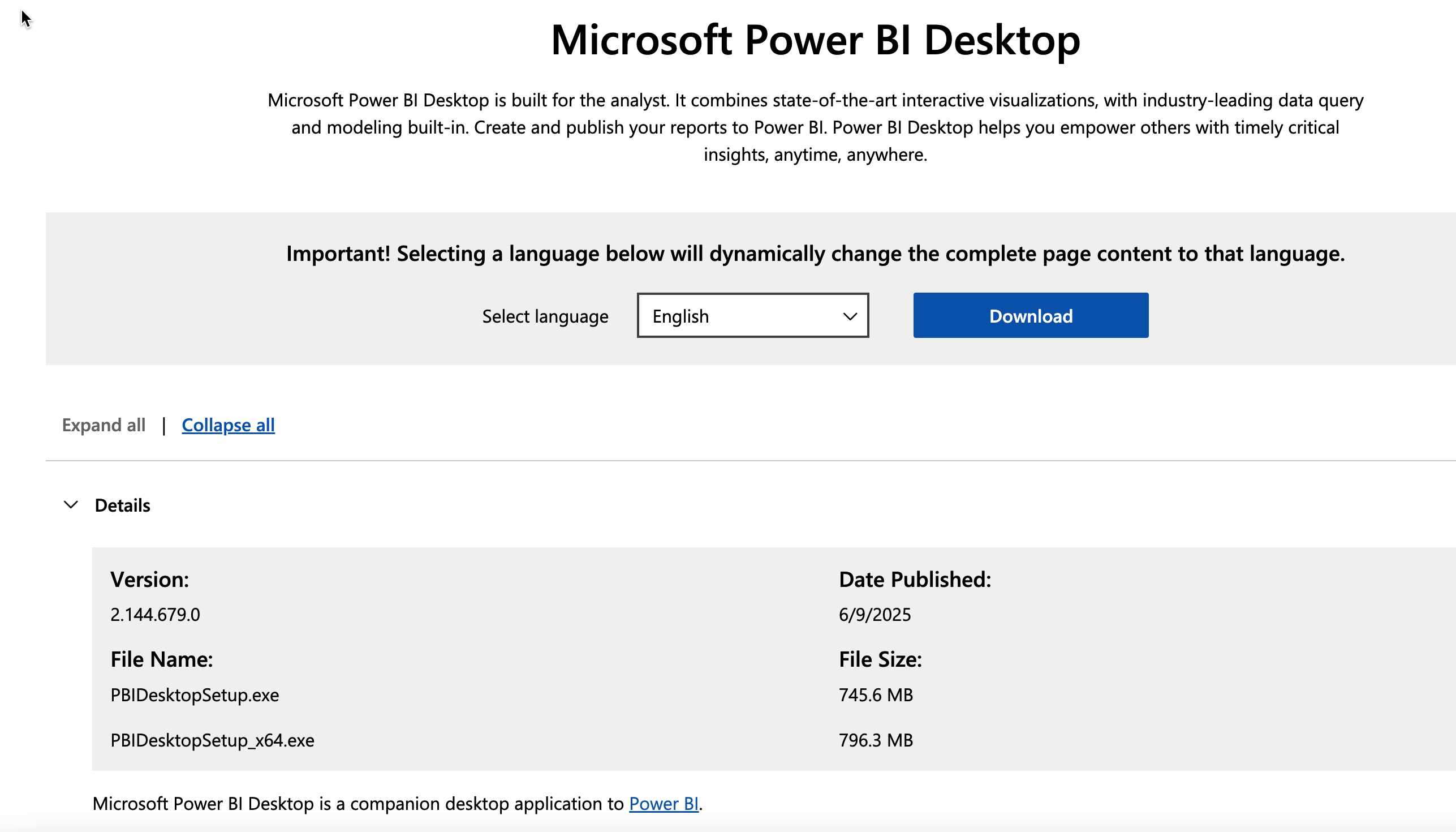This screenshot has width=1456, height=832.
Task: Open the Select language dropdown showing English
Action: (x=752, y=315)
